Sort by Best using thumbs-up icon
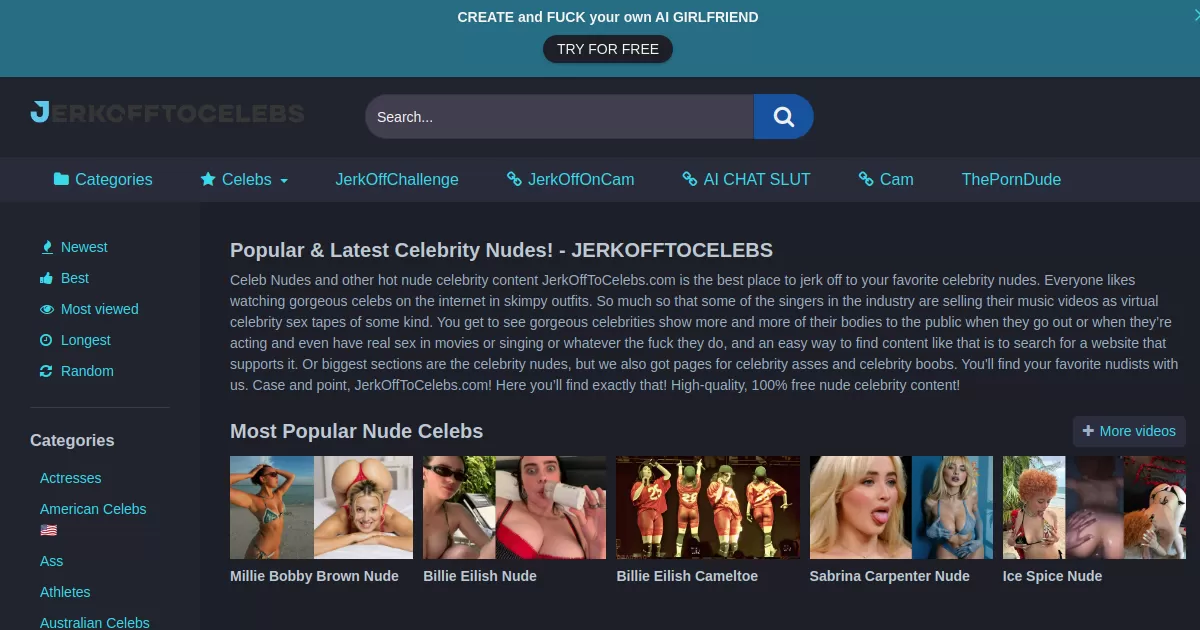This screenshot has width=1200, height=630. (x=64, y=278)
